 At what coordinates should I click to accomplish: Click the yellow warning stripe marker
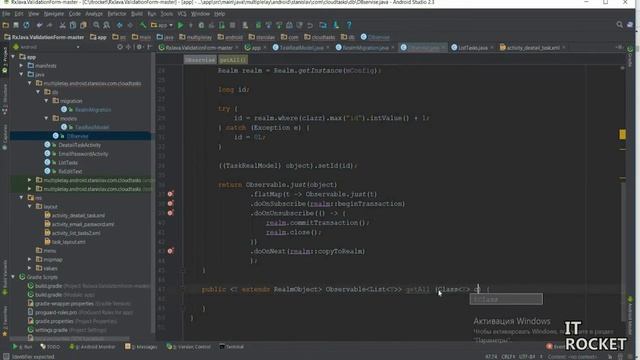[x=622, y=134]
